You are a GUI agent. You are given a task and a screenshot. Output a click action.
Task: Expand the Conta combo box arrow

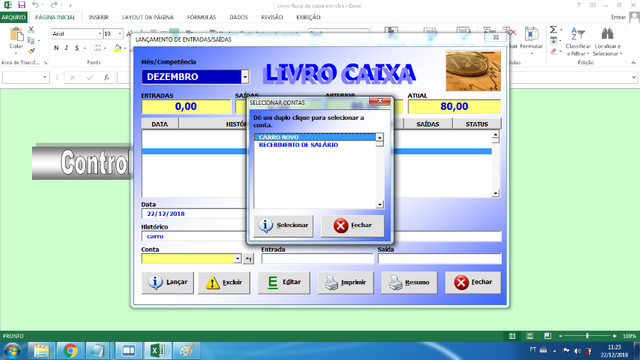click(x=238, y=258)
